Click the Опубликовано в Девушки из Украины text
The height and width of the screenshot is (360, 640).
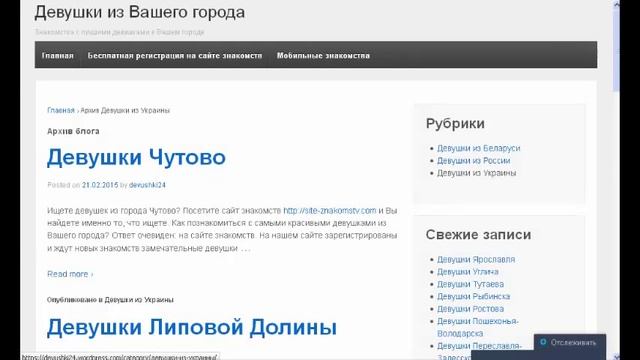(110, 300)
